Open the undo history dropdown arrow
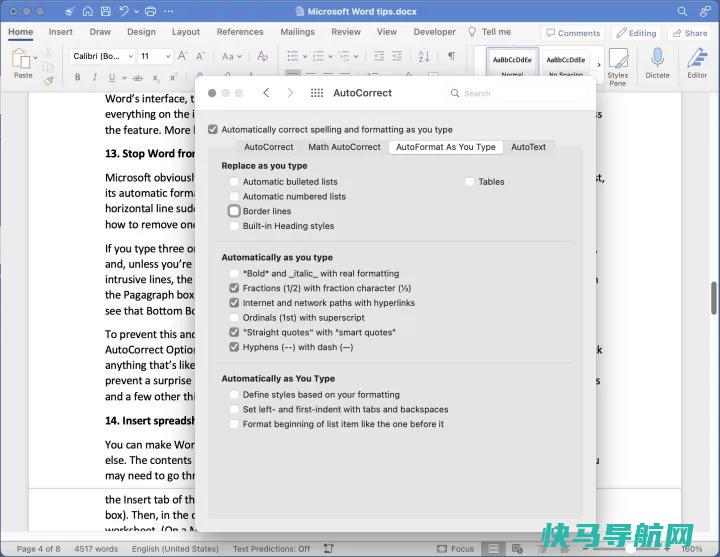Screen dimensions: 720x557 pyautogui.click(x=137, y=11)
